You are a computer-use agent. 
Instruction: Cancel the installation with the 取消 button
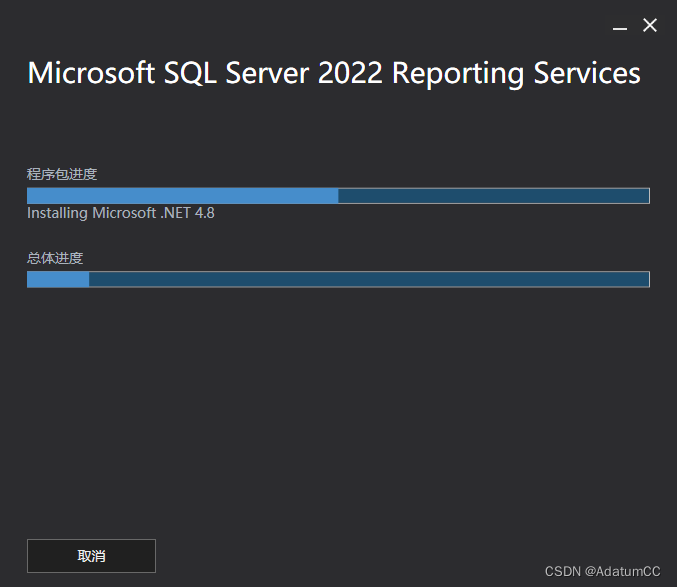91,555
